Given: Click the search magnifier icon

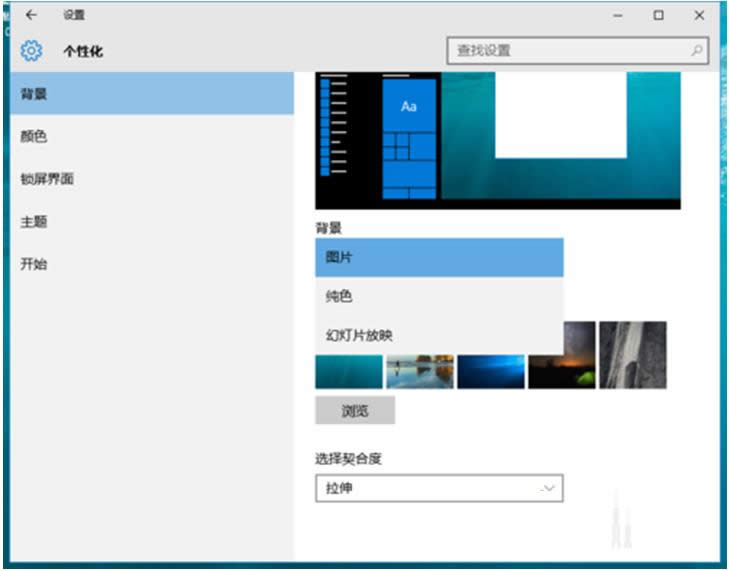Looking at the screenshot, I should click(x=696, y=50).
